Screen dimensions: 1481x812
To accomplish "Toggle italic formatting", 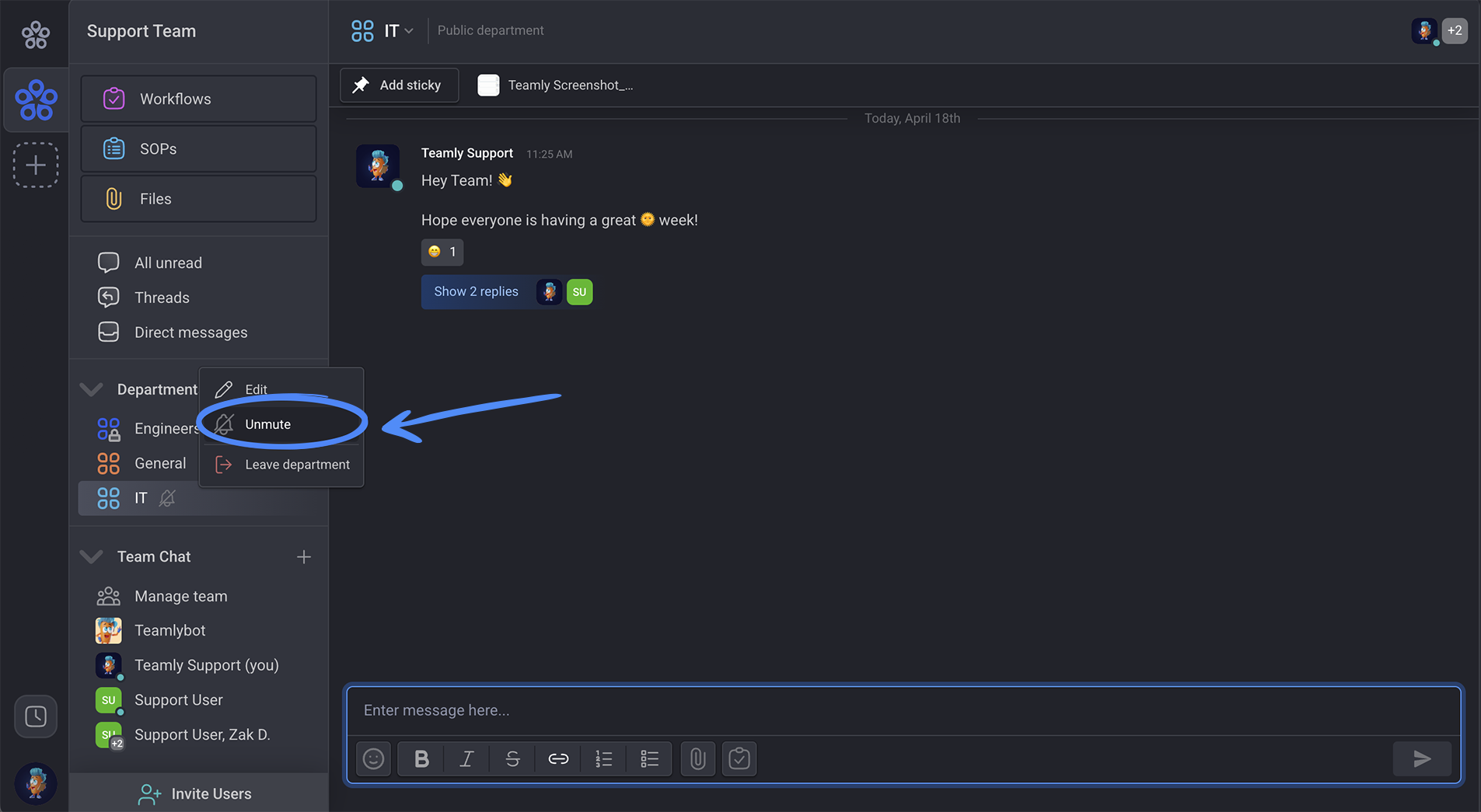I will 466,758.
